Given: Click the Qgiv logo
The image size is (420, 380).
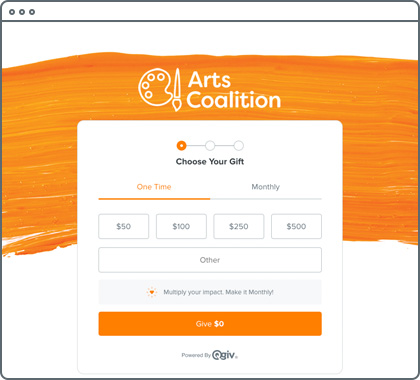Looking at the screenshot, I should [225, 355].
